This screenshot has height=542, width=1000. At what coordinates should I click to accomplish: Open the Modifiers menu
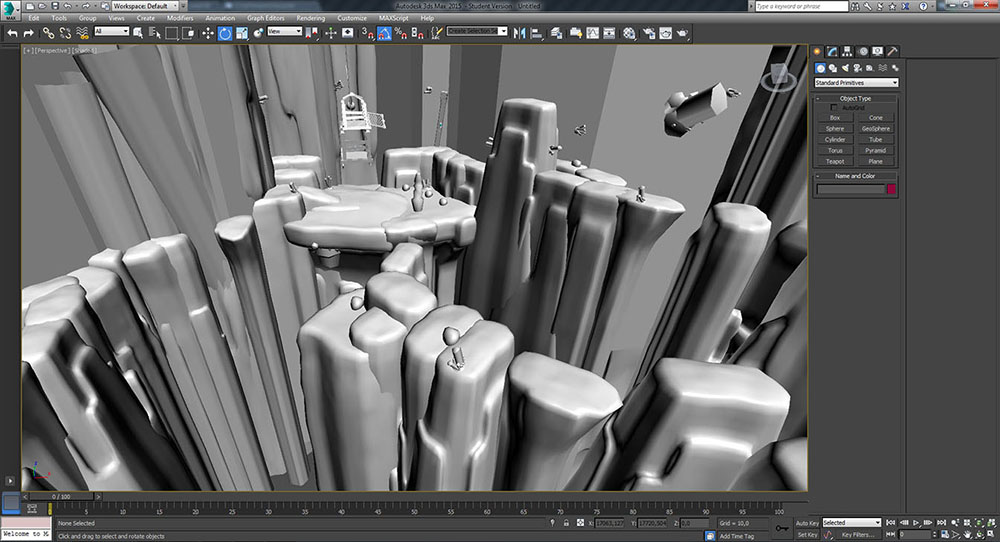tap(180, 18)
